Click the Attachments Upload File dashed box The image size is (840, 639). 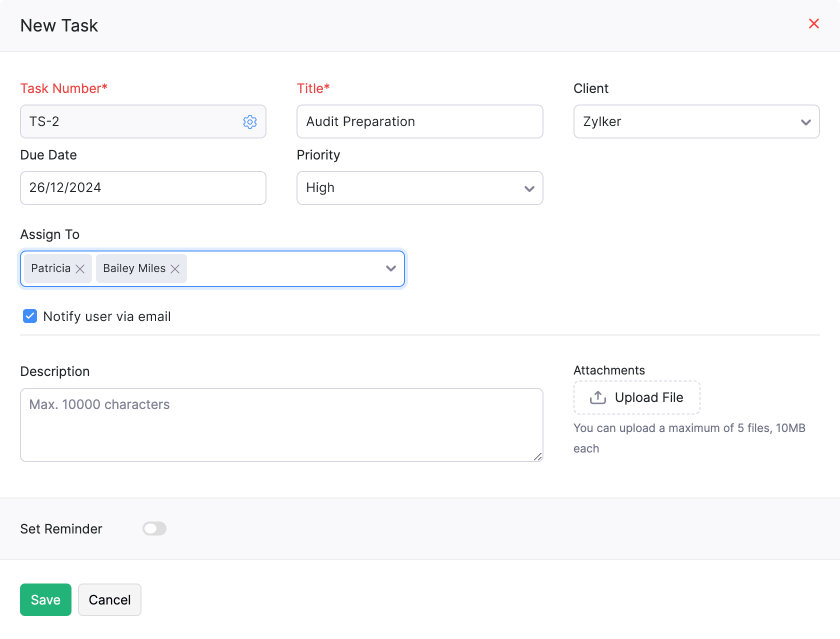point(637,397)
